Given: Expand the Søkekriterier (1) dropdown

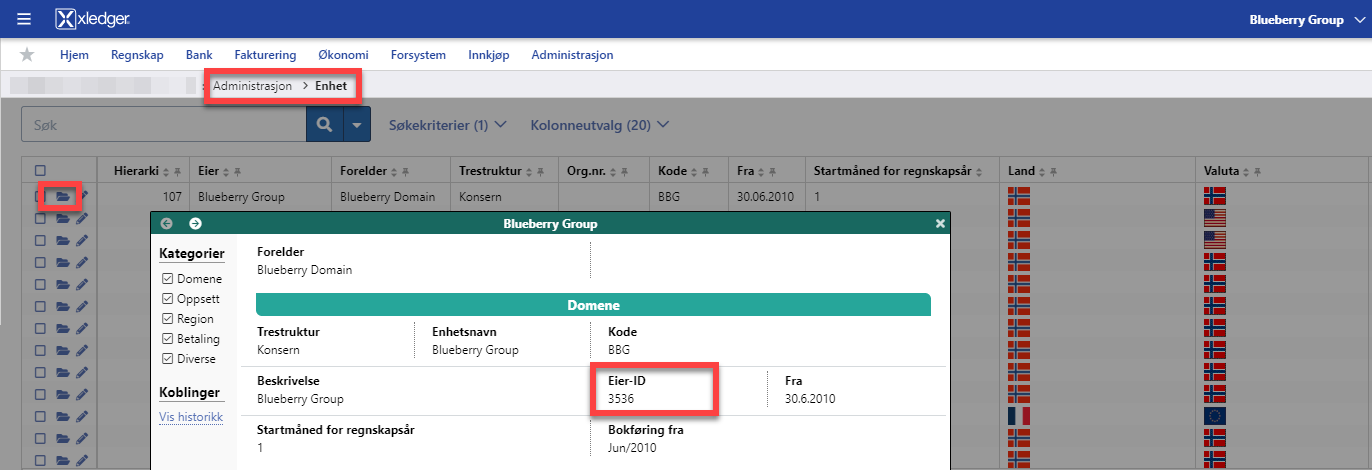Looking at the screenshot, I should (448, 125).
